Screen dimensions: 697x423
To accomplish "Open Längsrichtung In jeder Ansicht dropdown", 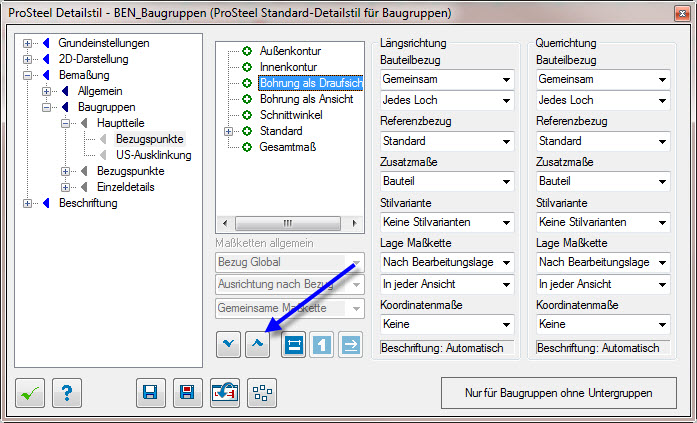I will coord(447,284).
